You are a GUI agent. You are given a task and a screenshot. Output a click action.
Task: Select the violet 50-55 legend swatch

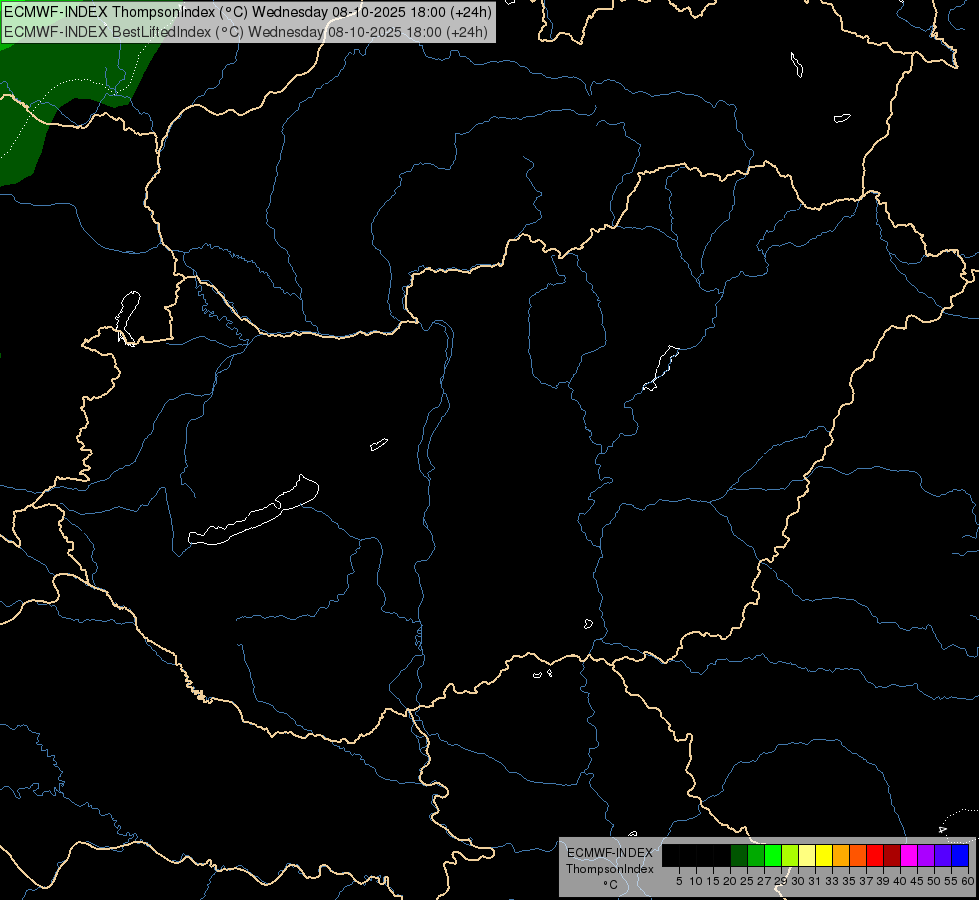coord(943,855)
